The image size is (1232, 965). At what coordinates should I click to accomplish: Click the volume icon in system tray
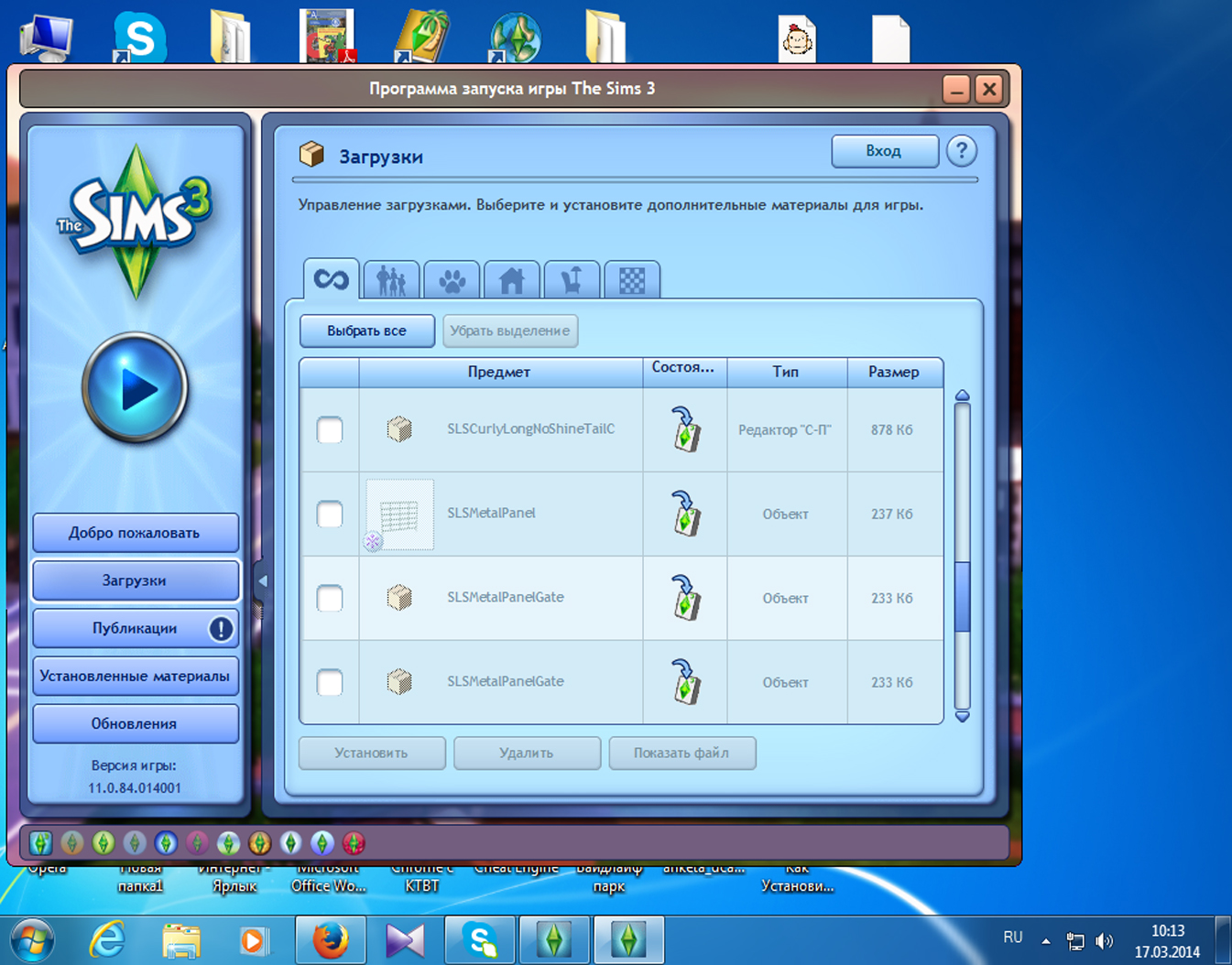1106,940
